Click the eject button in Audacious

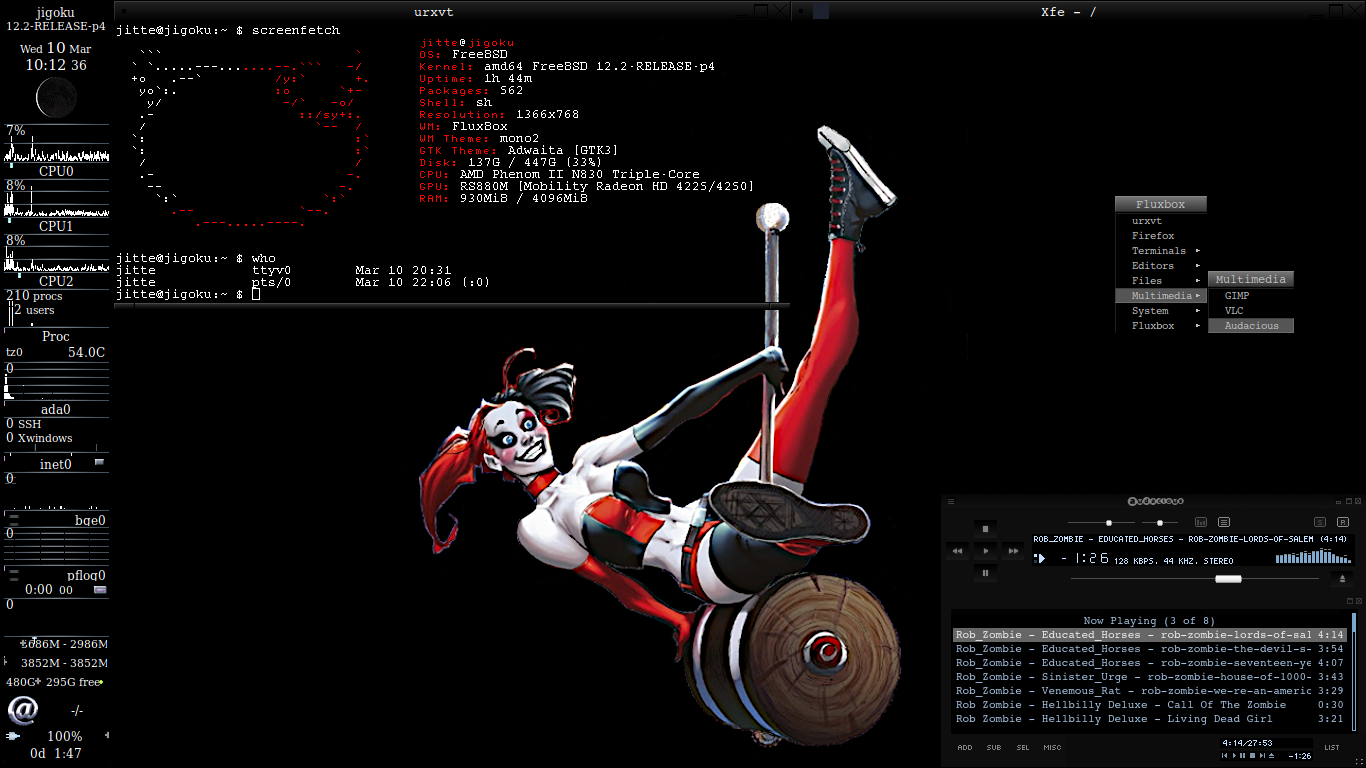pos(1342,579)
